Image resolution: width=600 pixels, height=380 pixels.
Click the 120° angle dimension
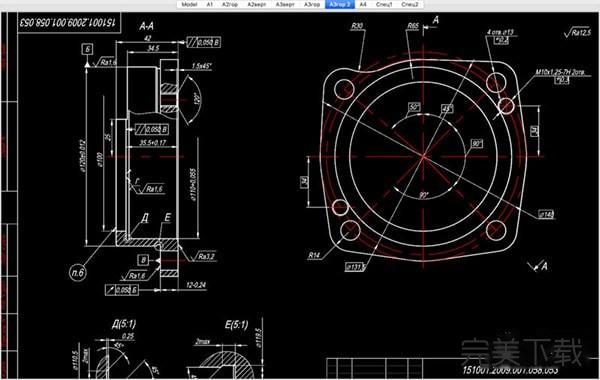pos(197,99)
